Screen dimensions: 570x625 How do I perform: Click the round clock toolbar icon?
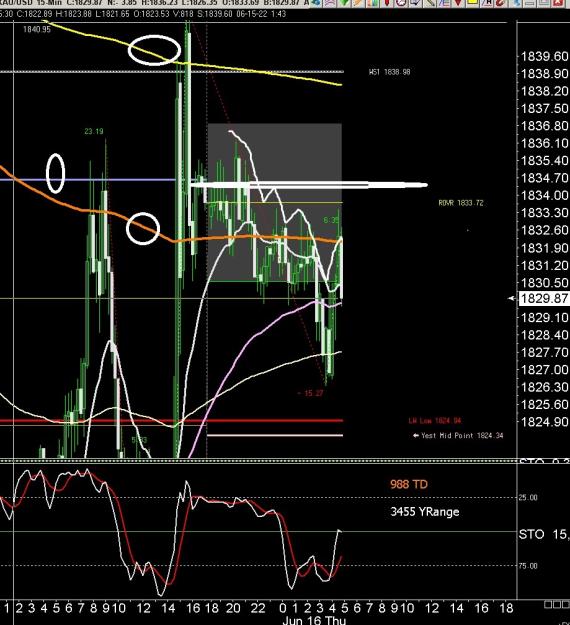pyautogui.click(x=401, y=2)
